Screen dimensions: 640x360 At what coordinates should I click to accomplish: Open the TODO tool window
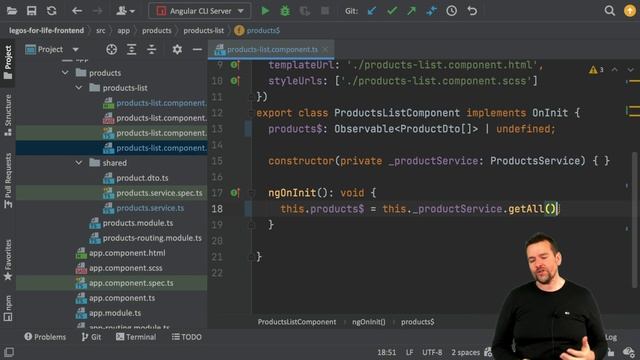coord(187,337)
